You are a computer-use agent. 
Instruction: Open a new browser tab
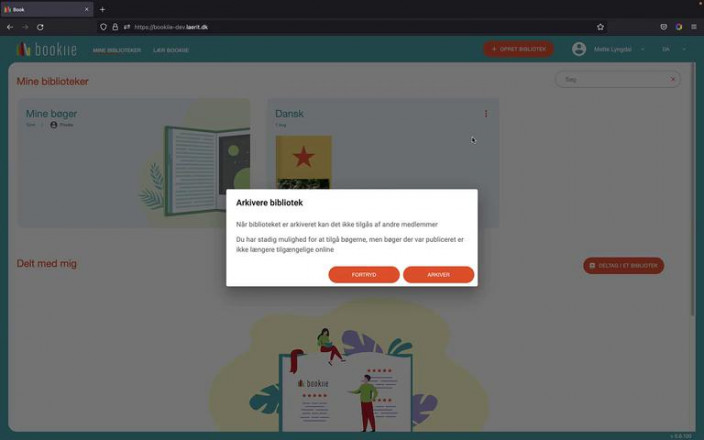pyautogui.click(x=102, y=9)
